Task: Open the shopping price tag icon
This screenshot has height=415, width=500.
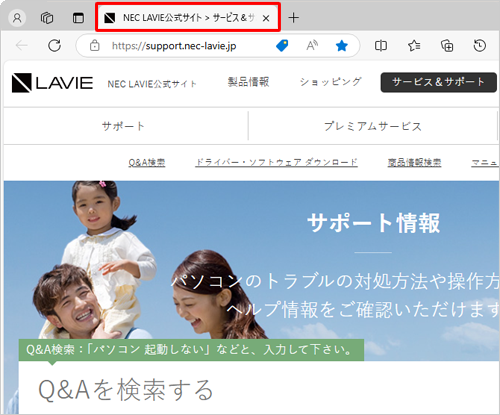Action: [282, 46]
